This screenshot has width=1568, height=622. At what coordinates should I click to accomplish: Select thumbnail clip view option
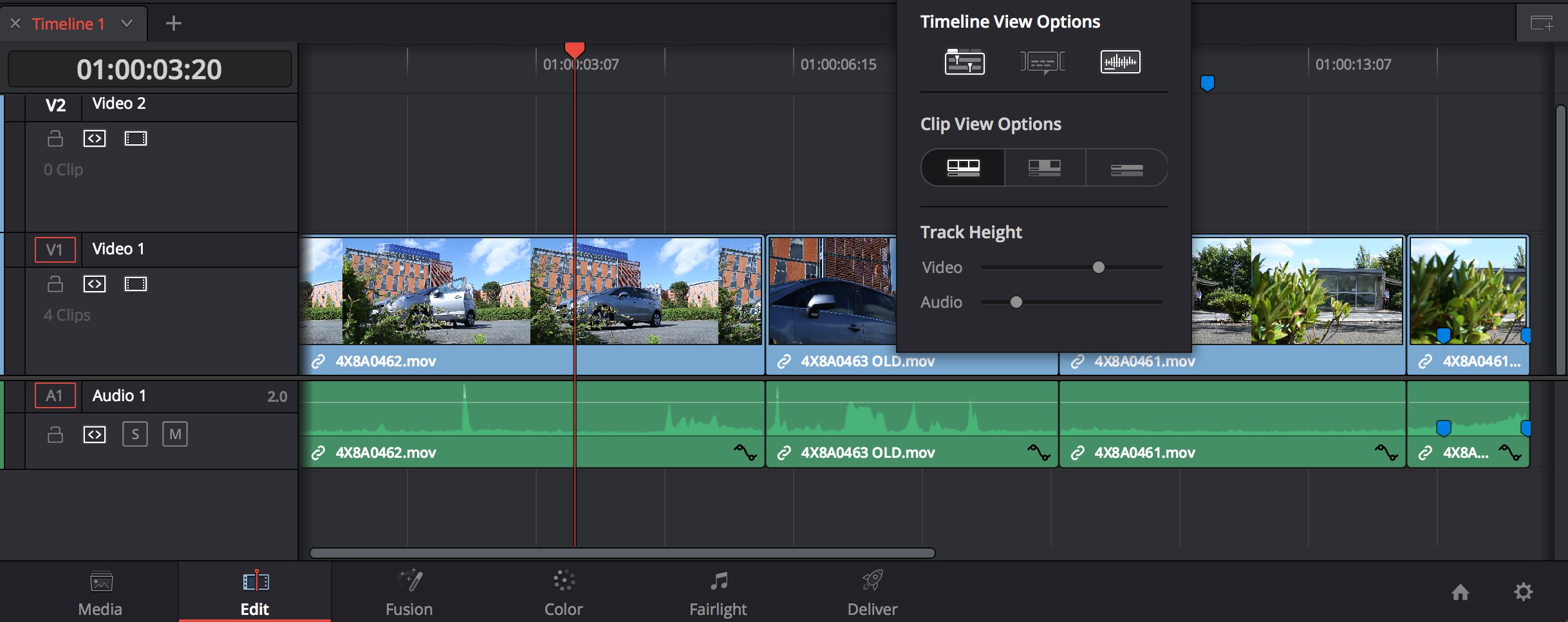(1044, 167)
